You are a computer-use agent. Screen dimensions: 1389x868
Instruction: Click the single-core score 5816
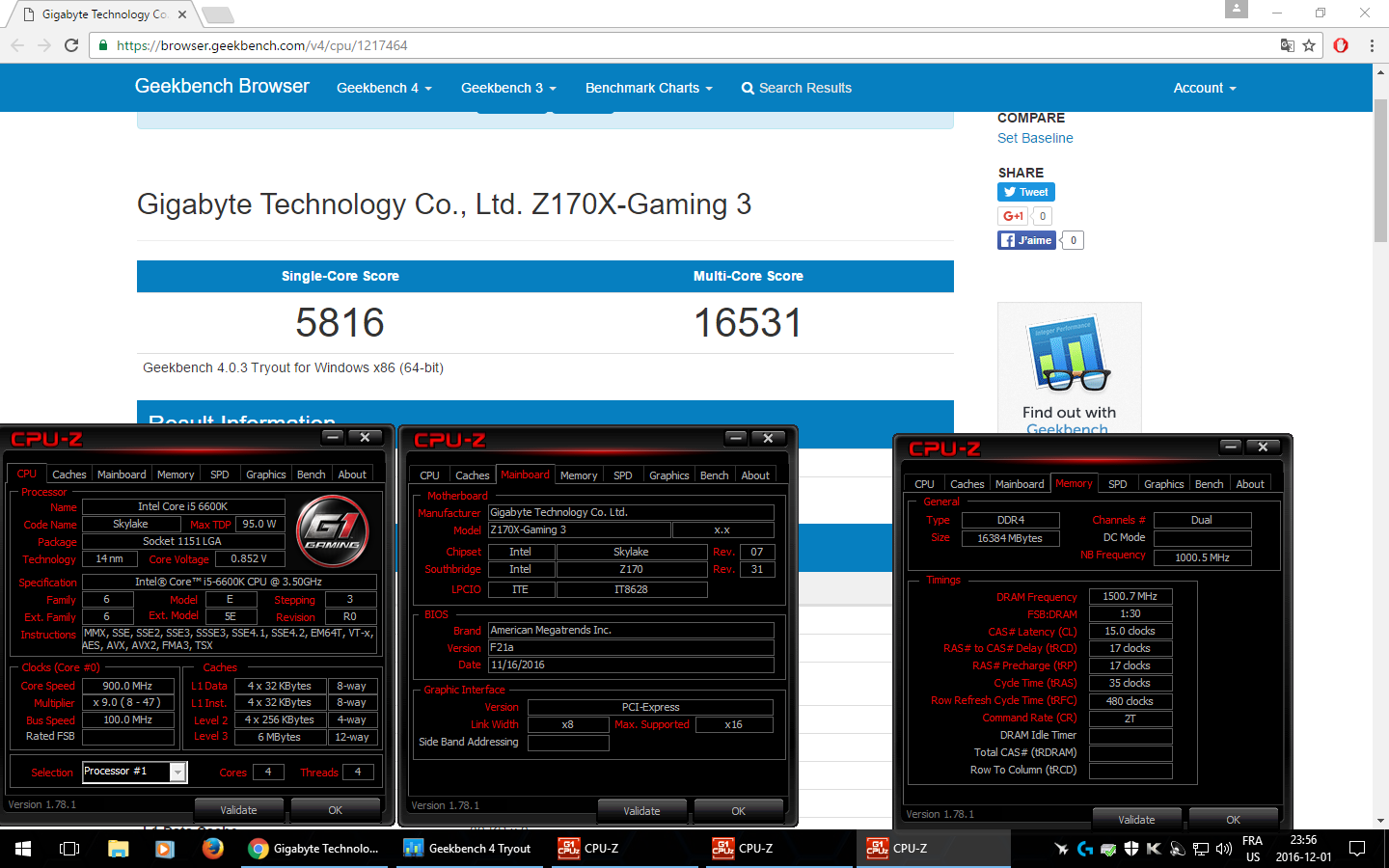click(340, 322)
